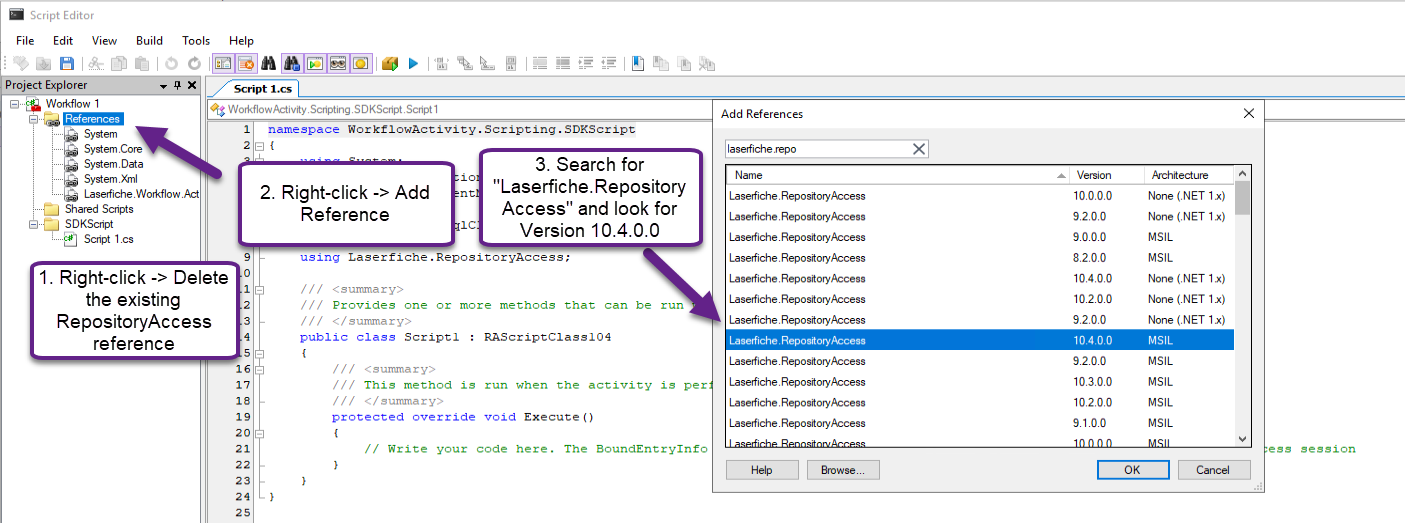Select Script 1.cs in the project tree
Viewport: 1405px width, 523px height.
tap(109, 239)
